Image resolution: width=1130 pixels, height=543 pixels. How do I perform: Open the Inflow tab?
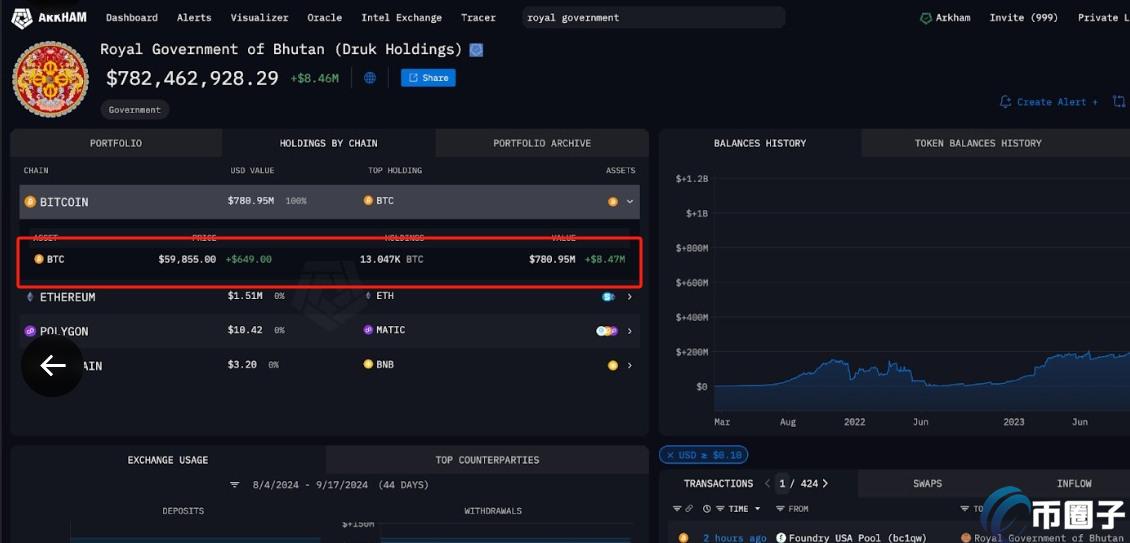click(1074, 483)
